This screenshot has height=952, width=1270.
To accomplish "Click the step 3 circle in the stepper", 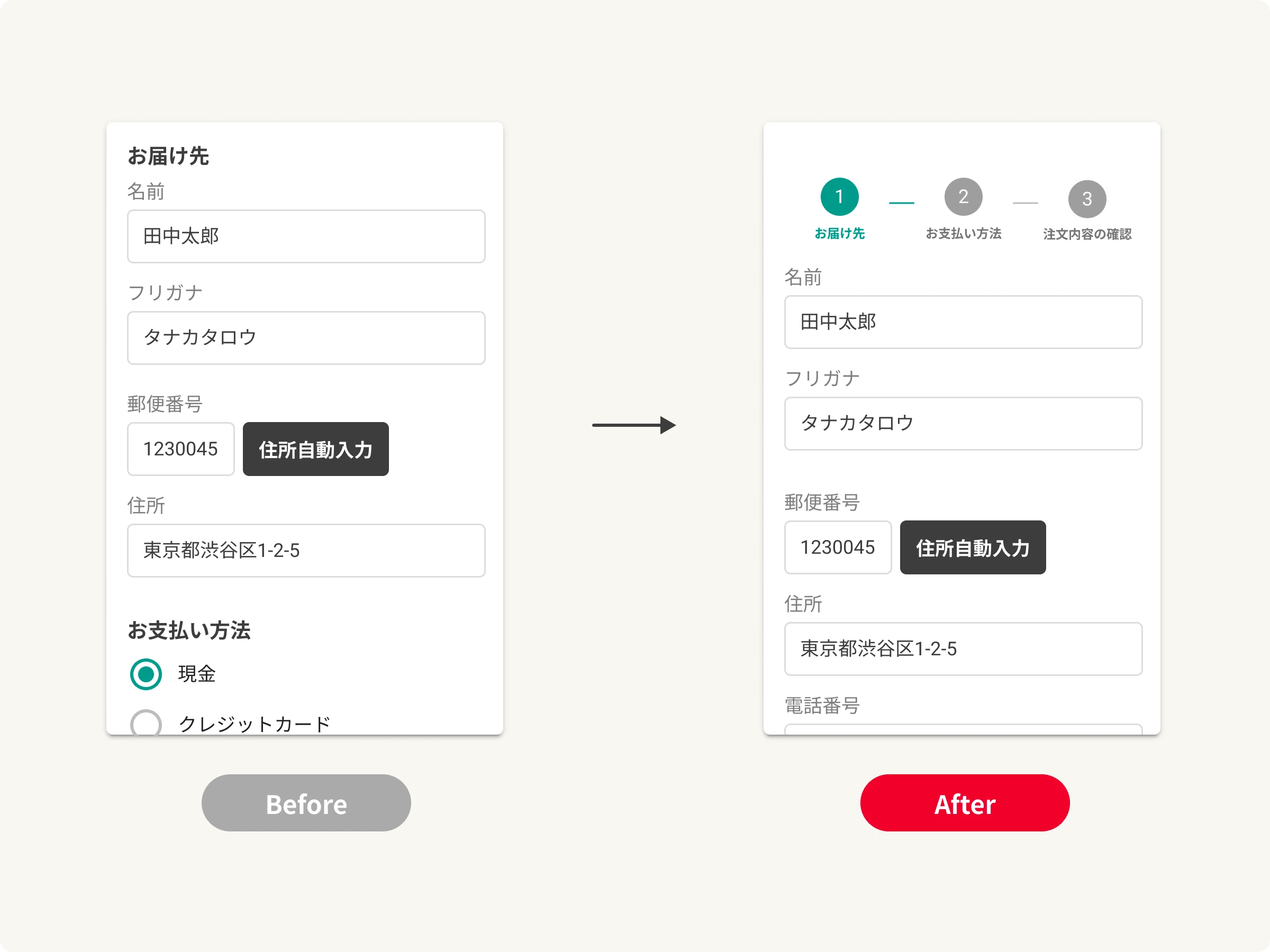I will [1087, 199].
